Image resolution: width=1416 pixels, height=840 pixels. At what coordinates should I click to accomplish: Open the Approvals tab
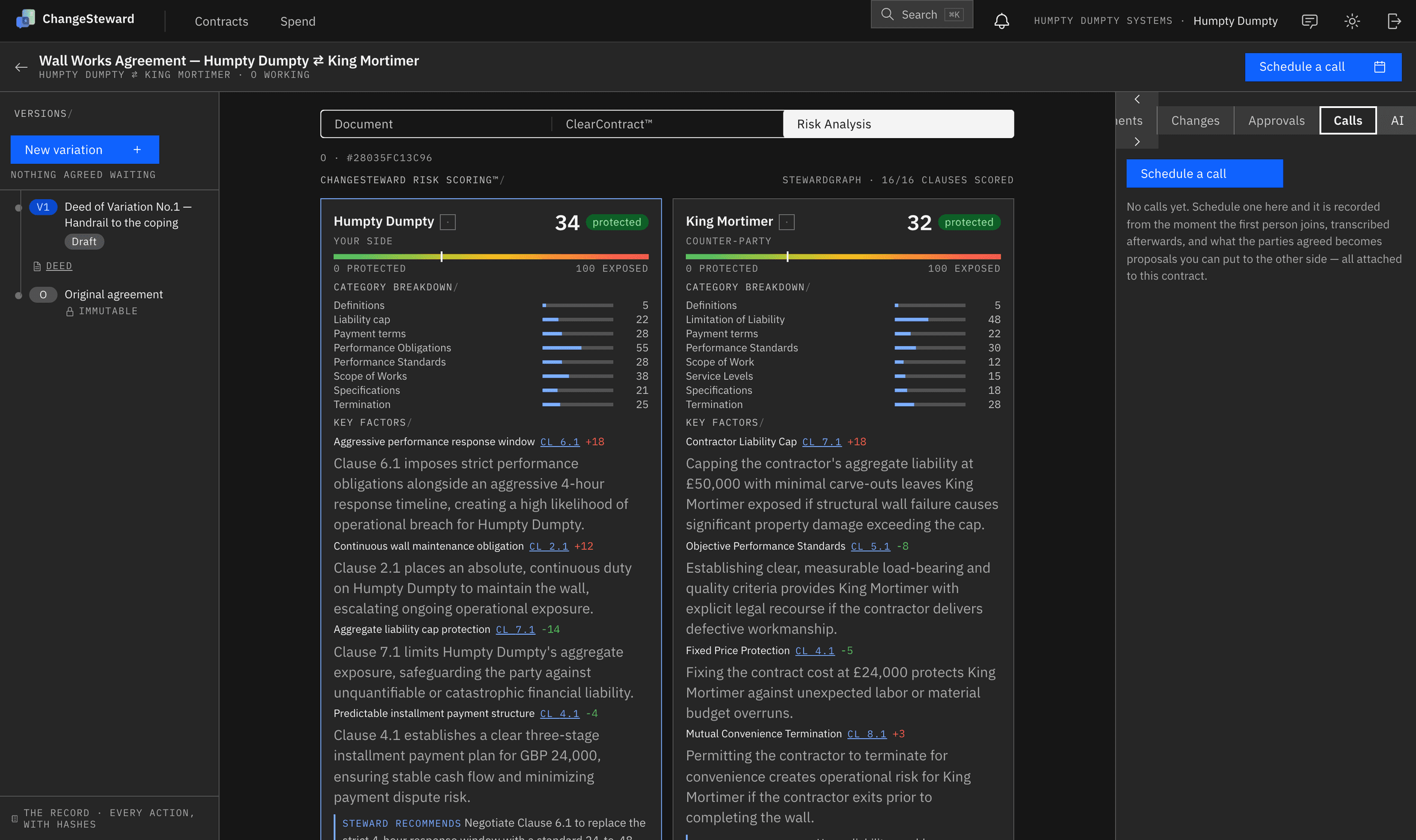(x=1276, y=120)
